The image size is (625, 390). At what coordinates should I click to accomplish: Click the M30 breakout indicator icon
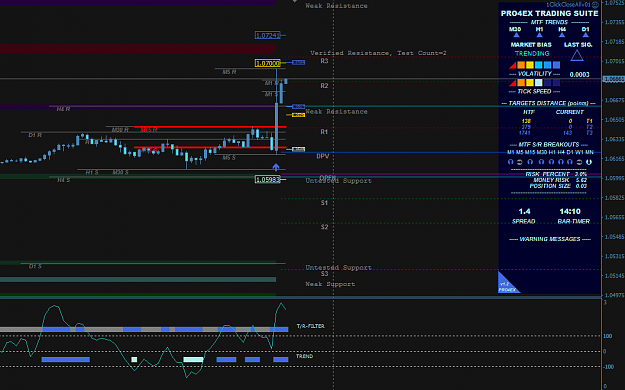coord(541,162)
